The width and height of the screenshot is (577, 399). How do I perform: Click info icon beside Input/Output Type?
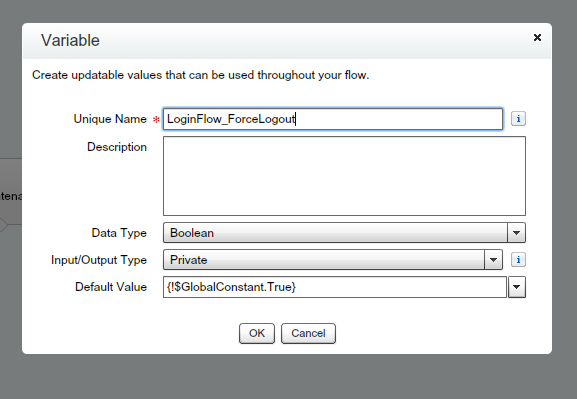[518, 260]
